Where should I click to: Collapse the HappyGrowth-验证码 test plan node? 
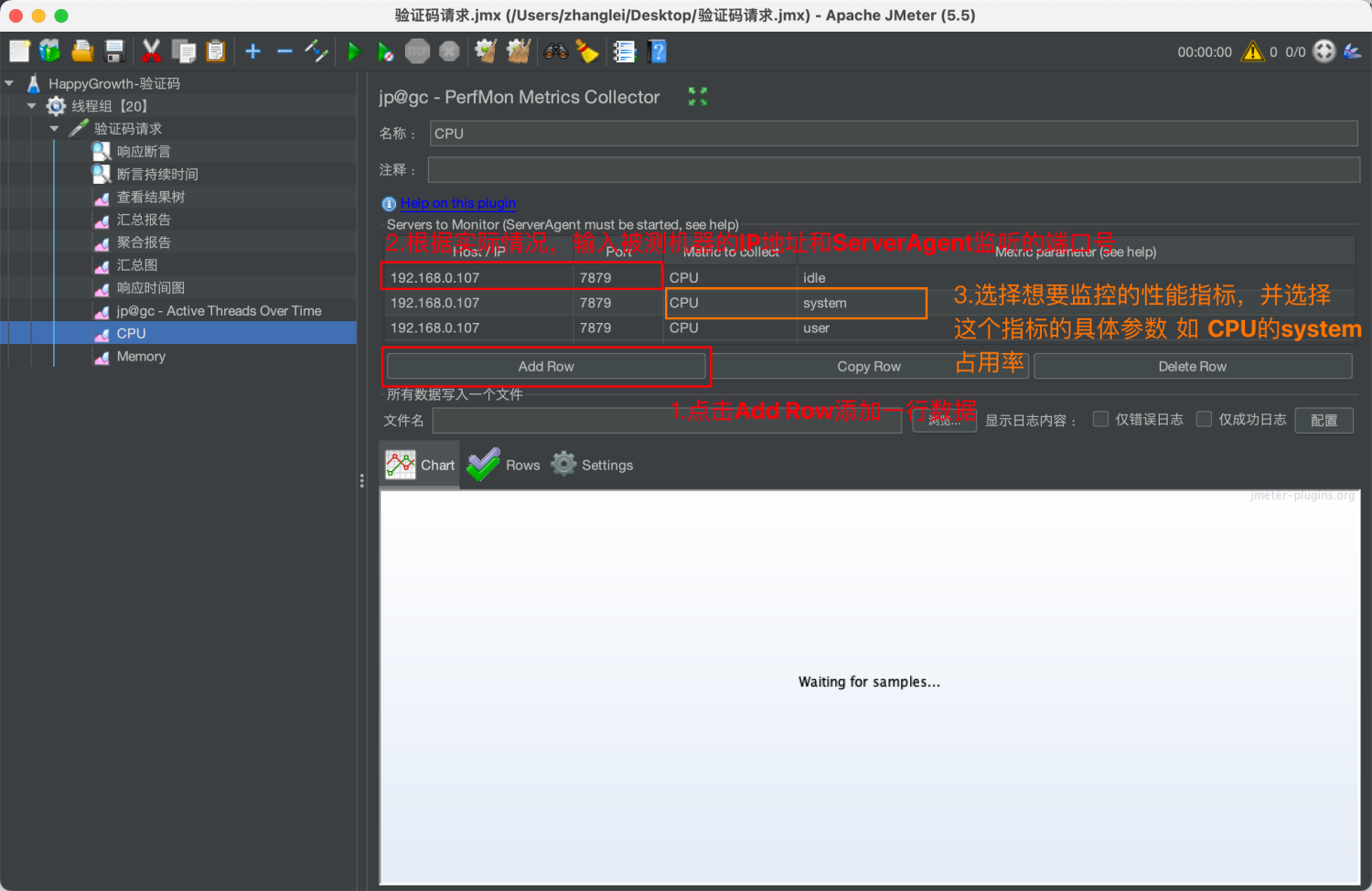point(9,83)
